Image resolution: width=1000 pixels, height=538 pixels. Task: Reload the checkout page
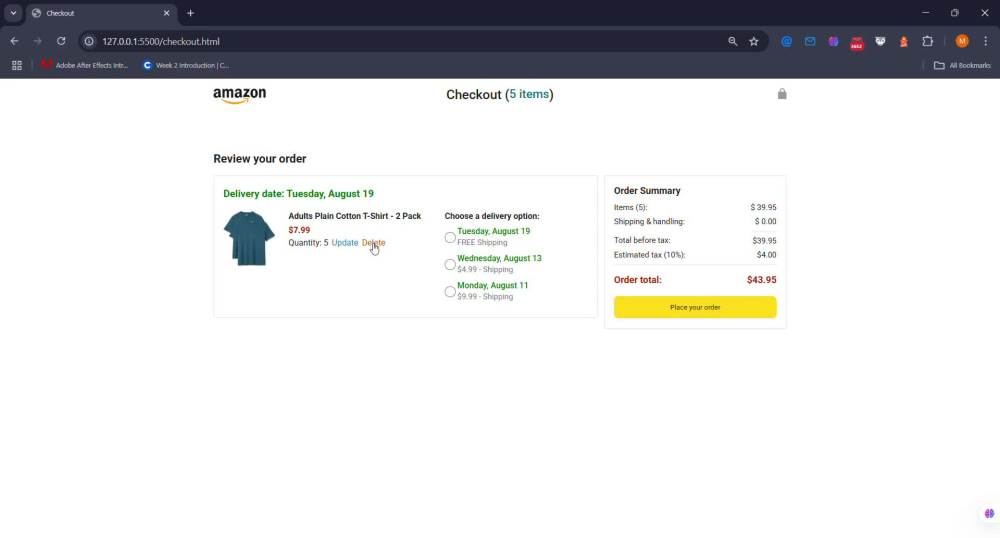point(61,41)
